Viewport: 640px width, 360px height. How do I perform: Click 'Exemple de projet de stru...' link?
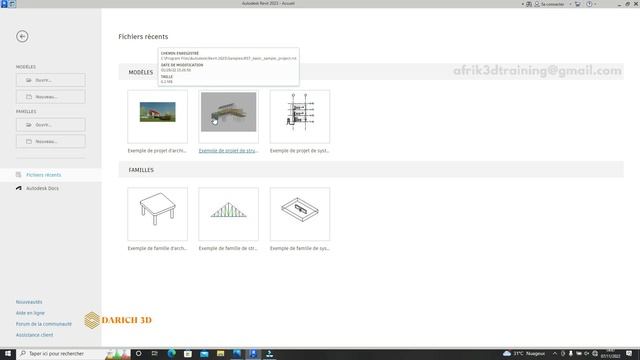pos(228,151)
